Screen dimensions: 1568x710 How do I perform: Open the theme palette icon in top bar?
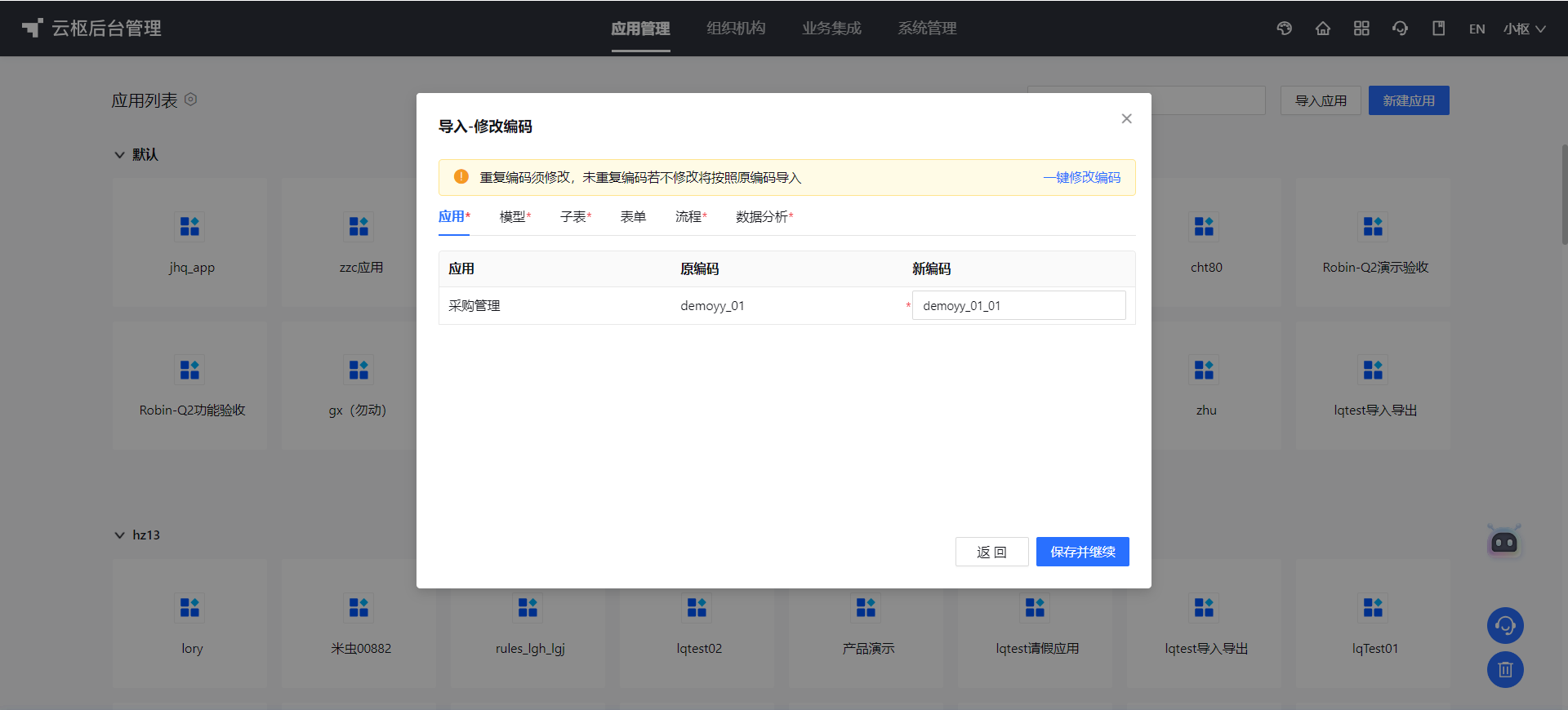pyautogui.click(x=1285, y=29)
